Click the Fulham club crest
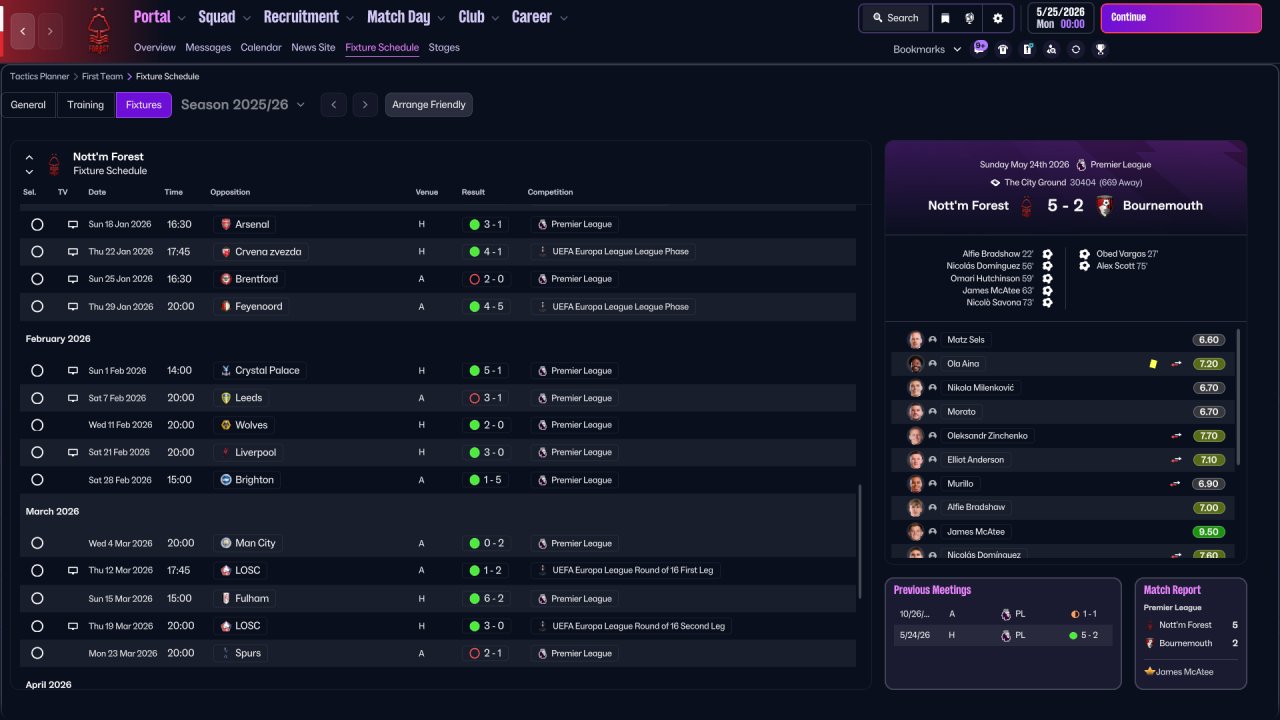 click(226, 599)
